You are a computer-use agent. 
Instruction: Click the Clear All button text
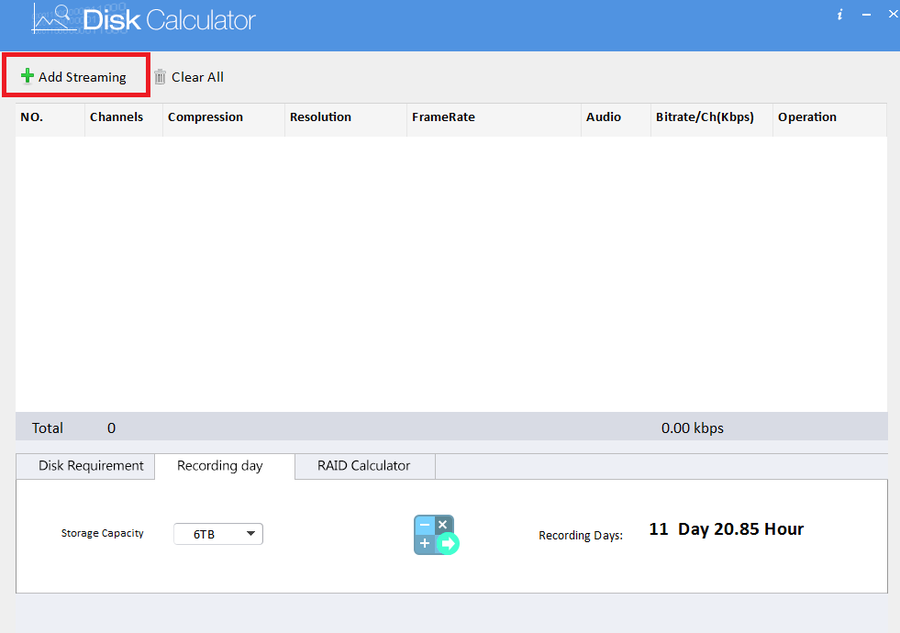tap(197, 77)
